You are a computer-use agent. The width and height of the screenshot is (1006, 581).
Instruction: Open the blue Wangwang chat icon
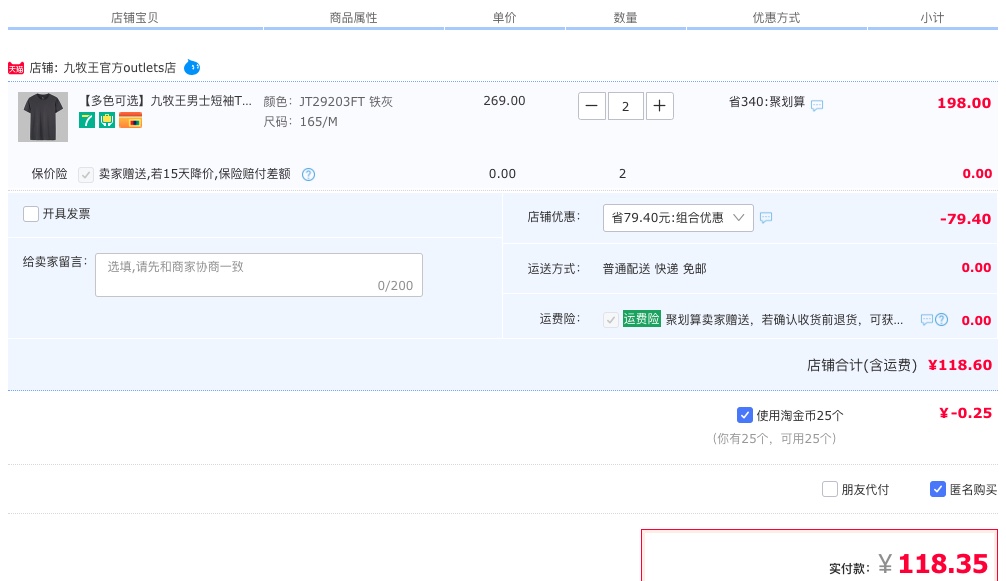click(192, 67)
